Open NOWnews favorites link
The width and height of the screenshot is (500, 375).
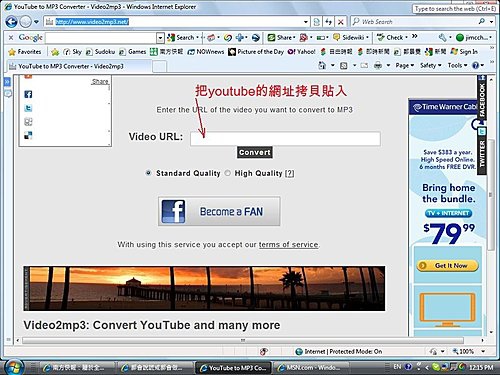[206, 52]
